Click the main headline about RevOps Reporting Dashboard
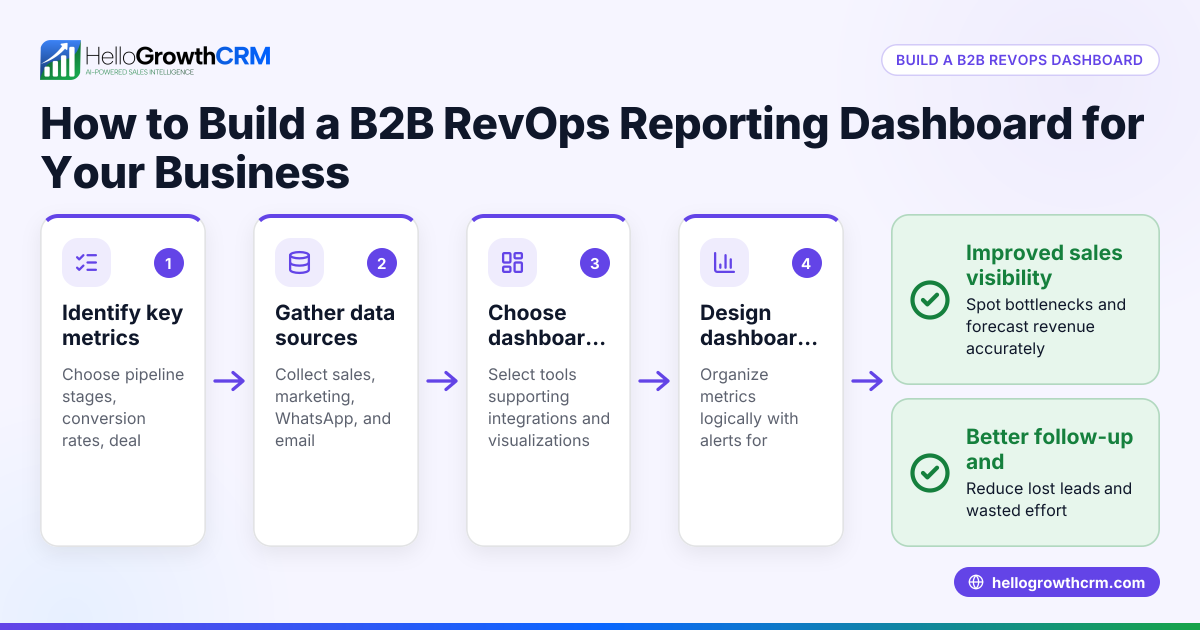Viewport: 1200px width, 630px height. pos(592,148)
